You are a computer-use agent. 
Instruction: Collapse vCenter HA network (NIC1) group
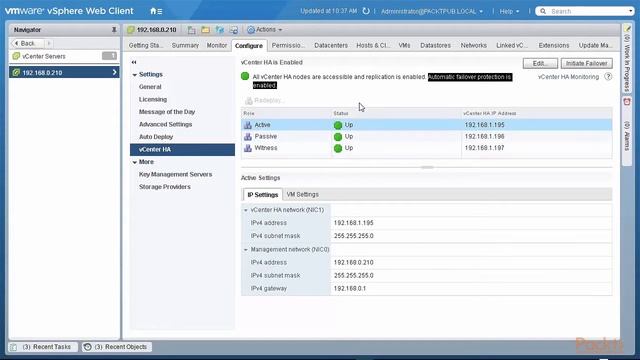coord(246,210)
